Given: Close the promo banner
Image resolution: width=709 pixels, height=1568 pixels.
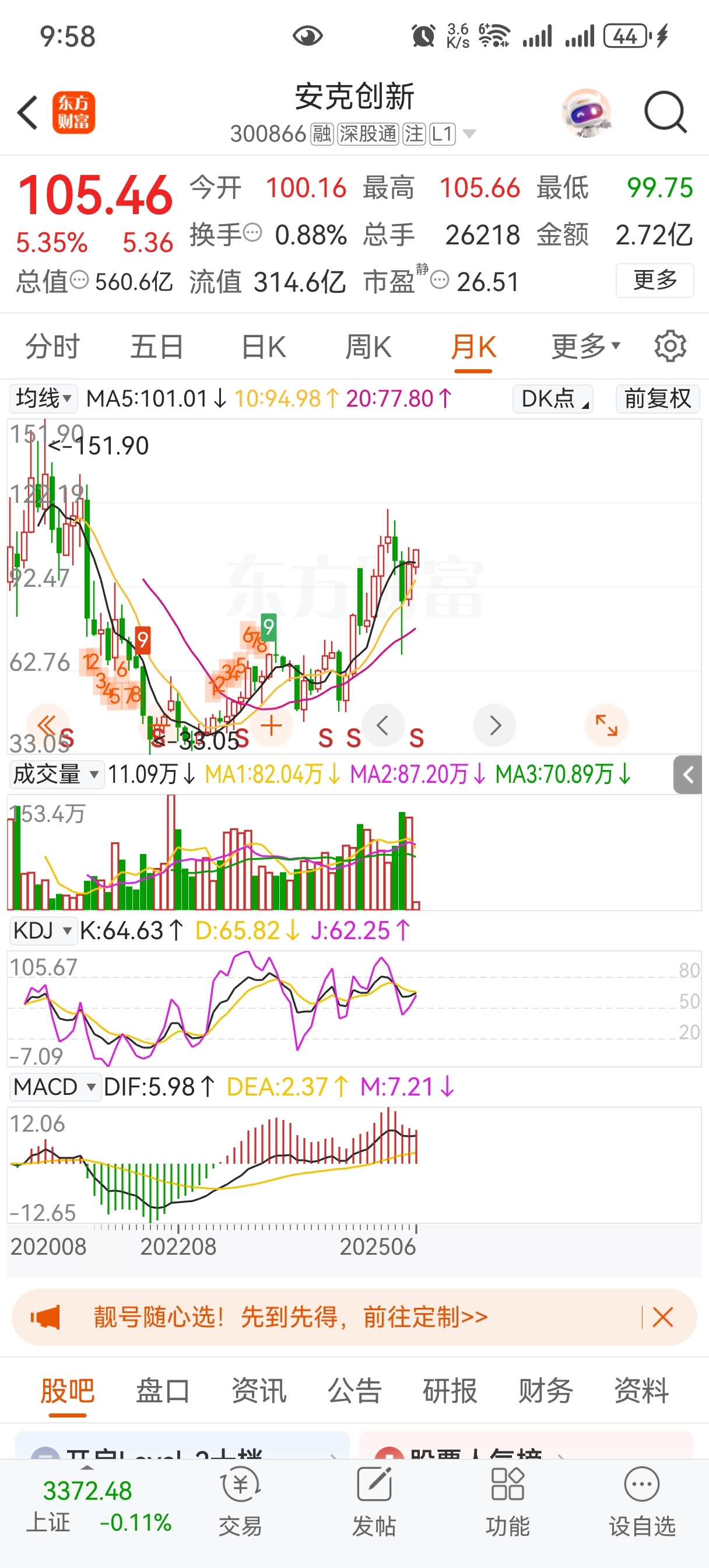Looking at the screenshot, I should [x=662, y=1317].
